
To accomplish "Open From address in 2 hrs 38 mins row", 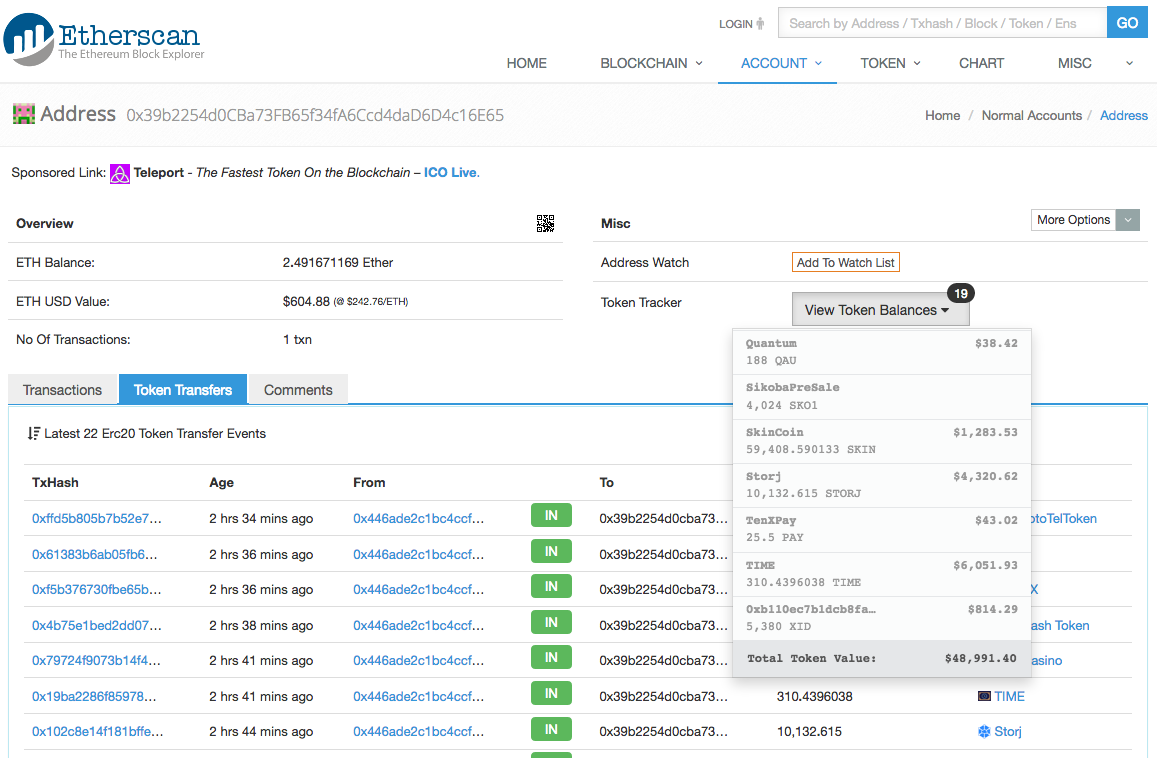I will (x=418, y=625).
